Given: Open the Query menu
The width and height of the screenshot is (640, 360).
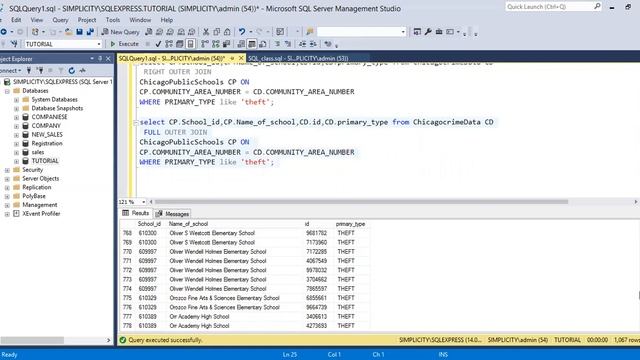Looking at the screenshot, I should tap(60, 20).
